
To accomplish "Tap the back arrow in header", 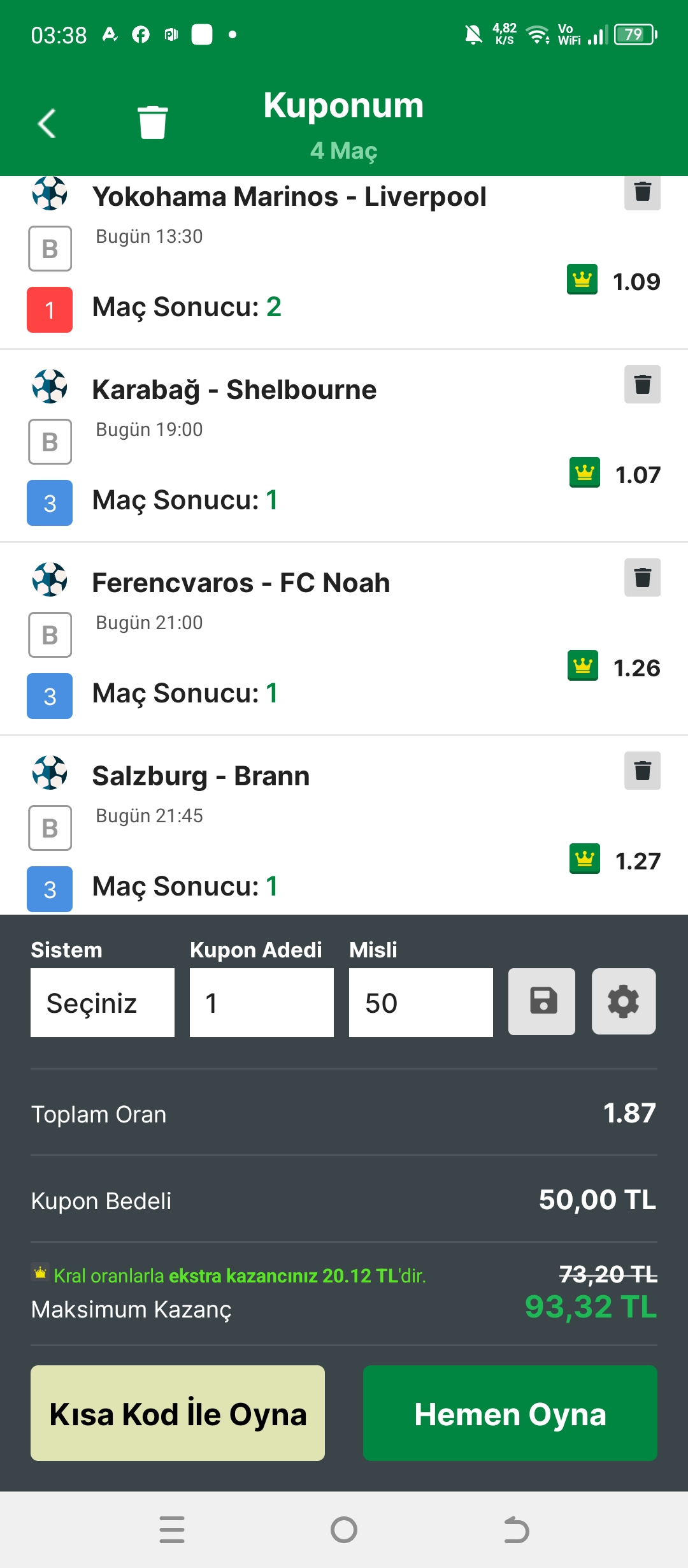I will point(47,123).
